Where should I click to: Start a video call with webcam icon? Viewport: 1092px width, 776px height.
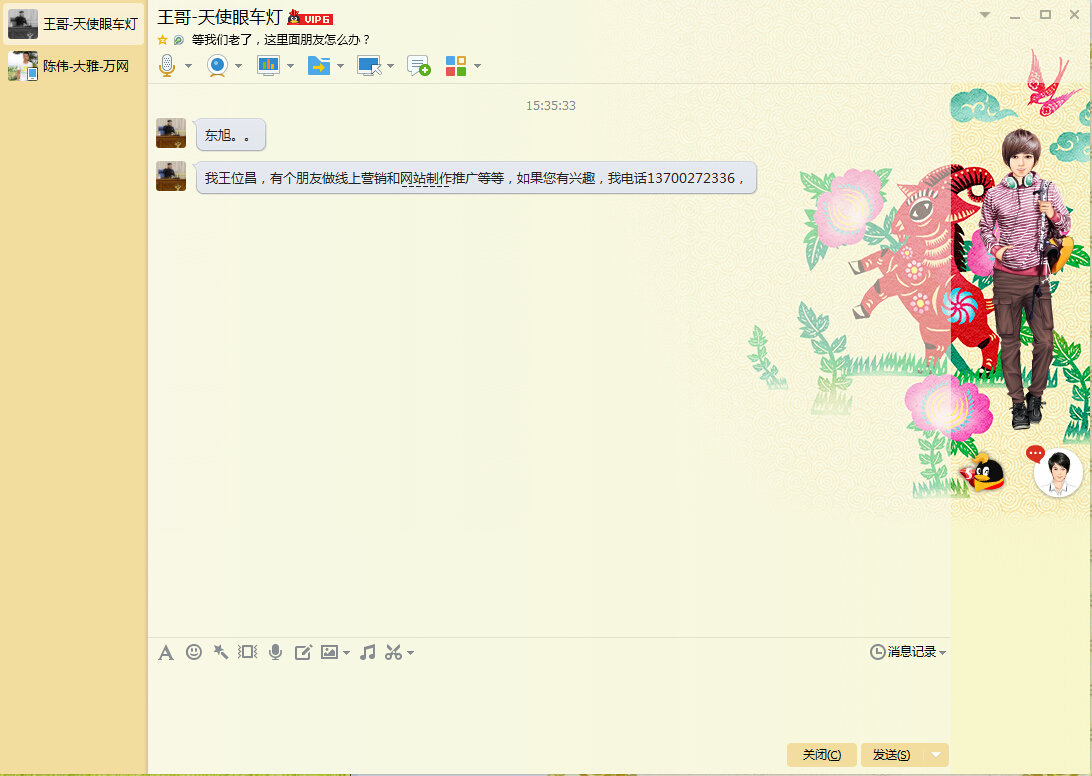pos(217,65)
